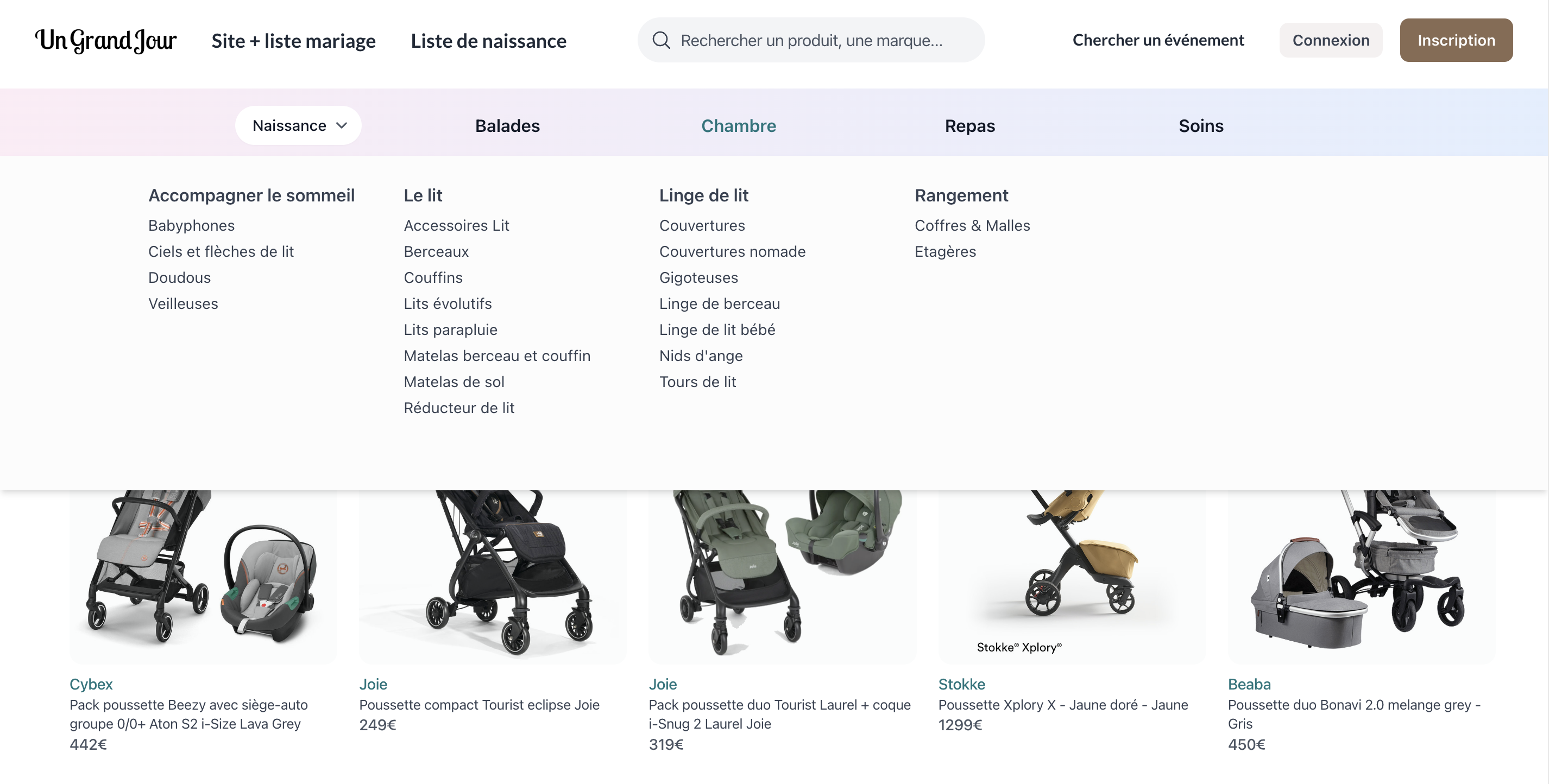Select Coffres & Malles link

coord(972,225)
